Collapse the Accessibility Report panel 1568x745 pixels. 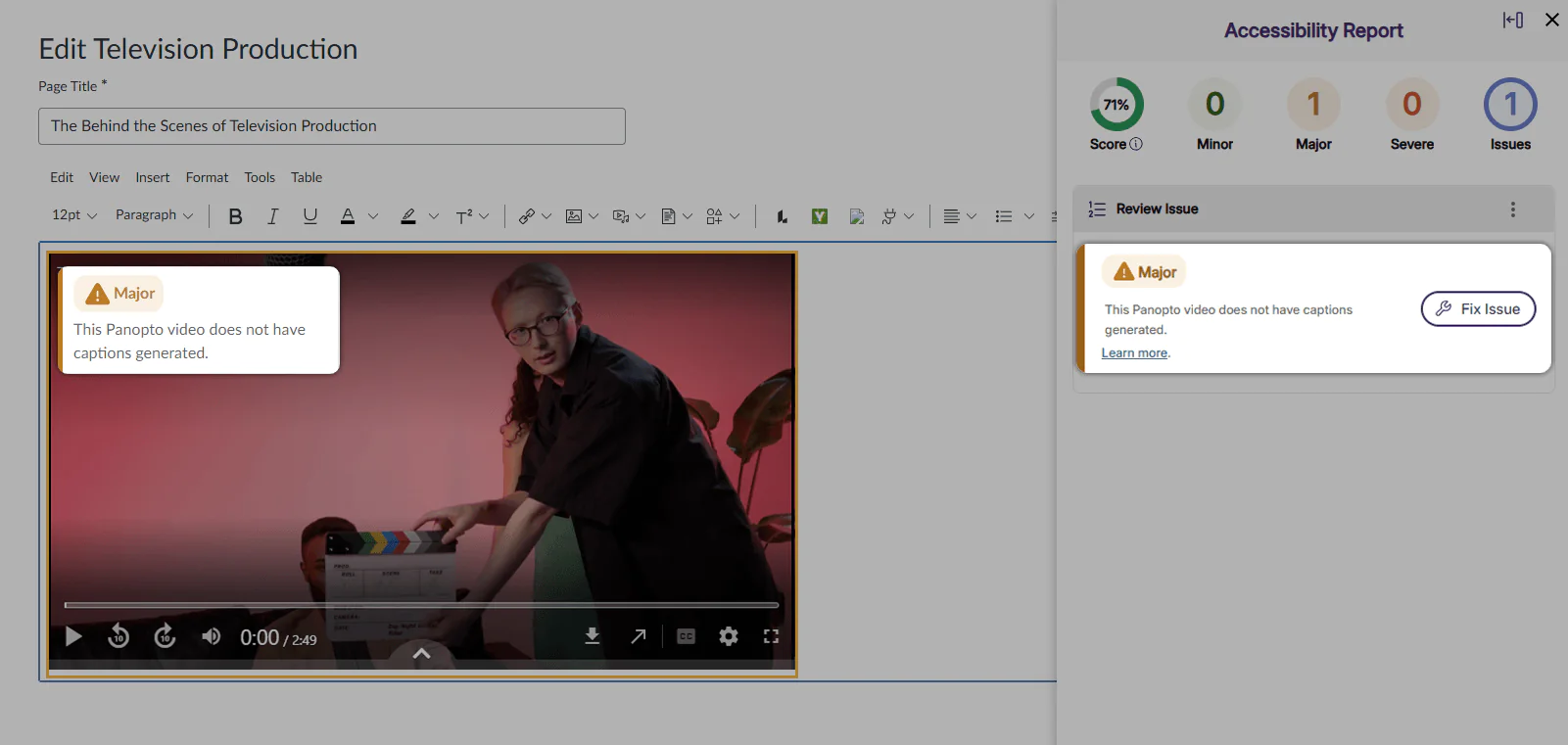[x=1513, y=20]
